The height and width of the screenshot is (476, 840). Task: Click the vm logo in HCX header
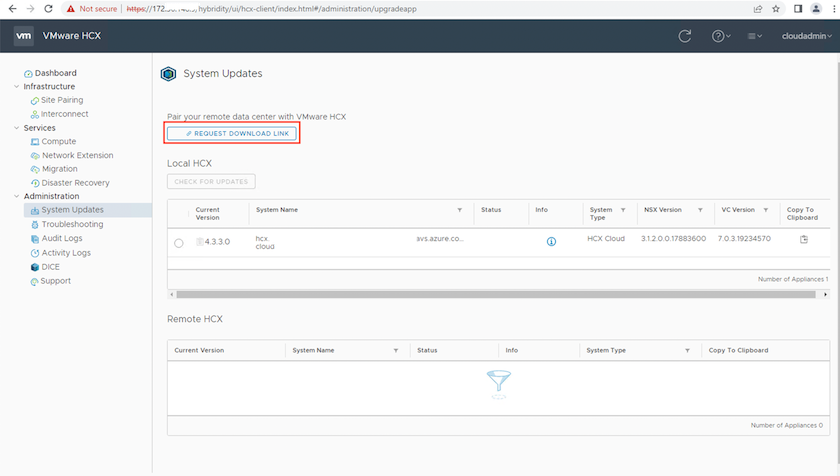[24, 36]
